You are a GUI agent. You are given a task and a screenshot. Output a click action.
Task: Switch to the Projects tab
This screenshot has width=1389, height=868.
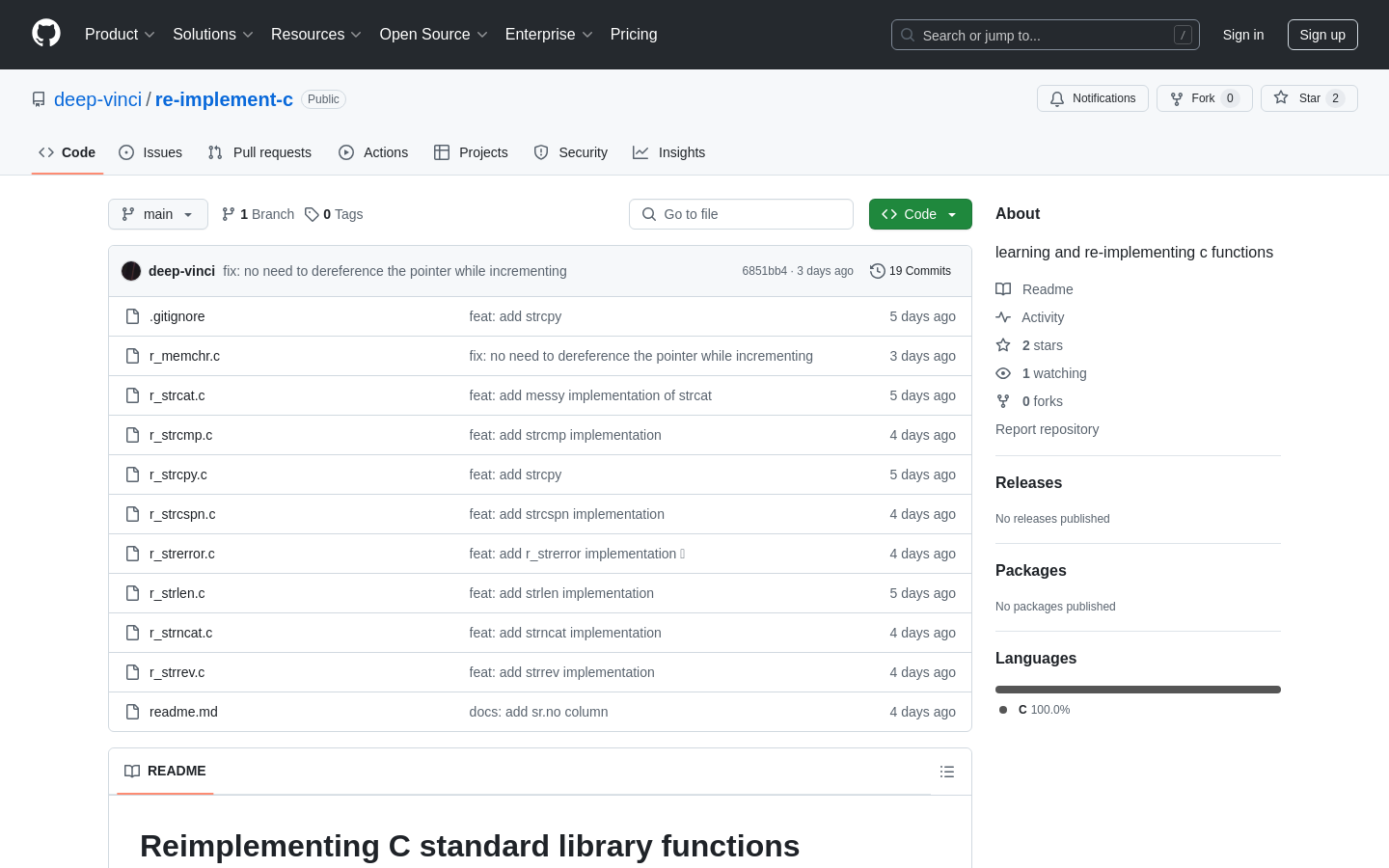coord(471,152)
